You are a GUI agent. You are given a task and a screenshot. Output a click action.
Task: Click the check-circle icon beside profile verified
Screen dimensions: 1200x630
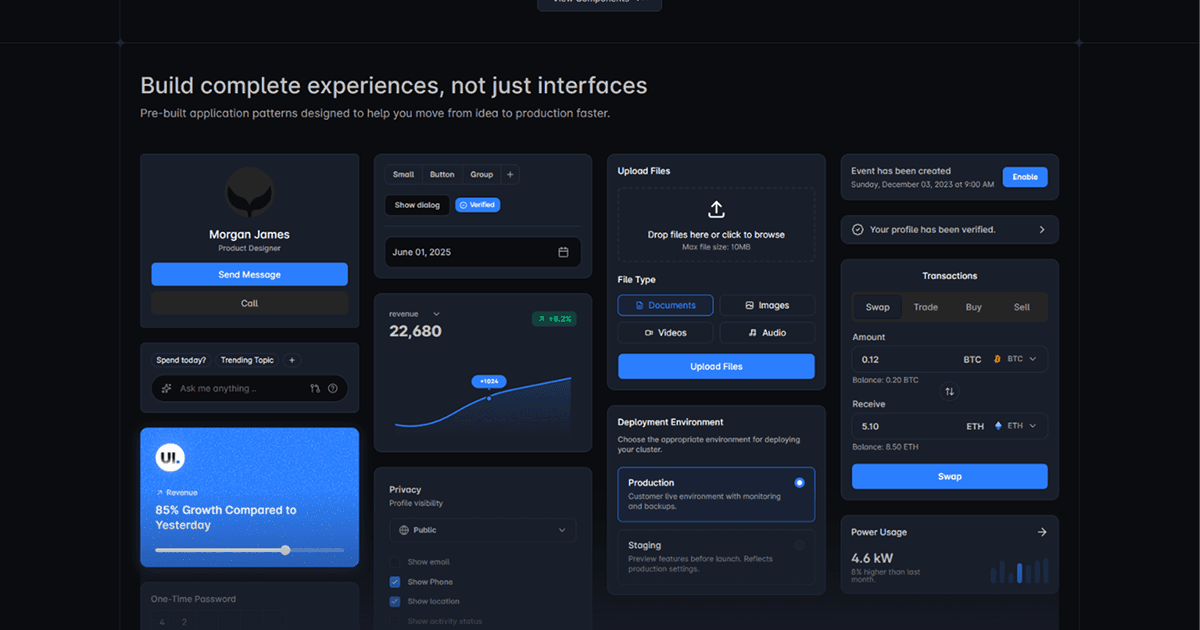[857, 230]
